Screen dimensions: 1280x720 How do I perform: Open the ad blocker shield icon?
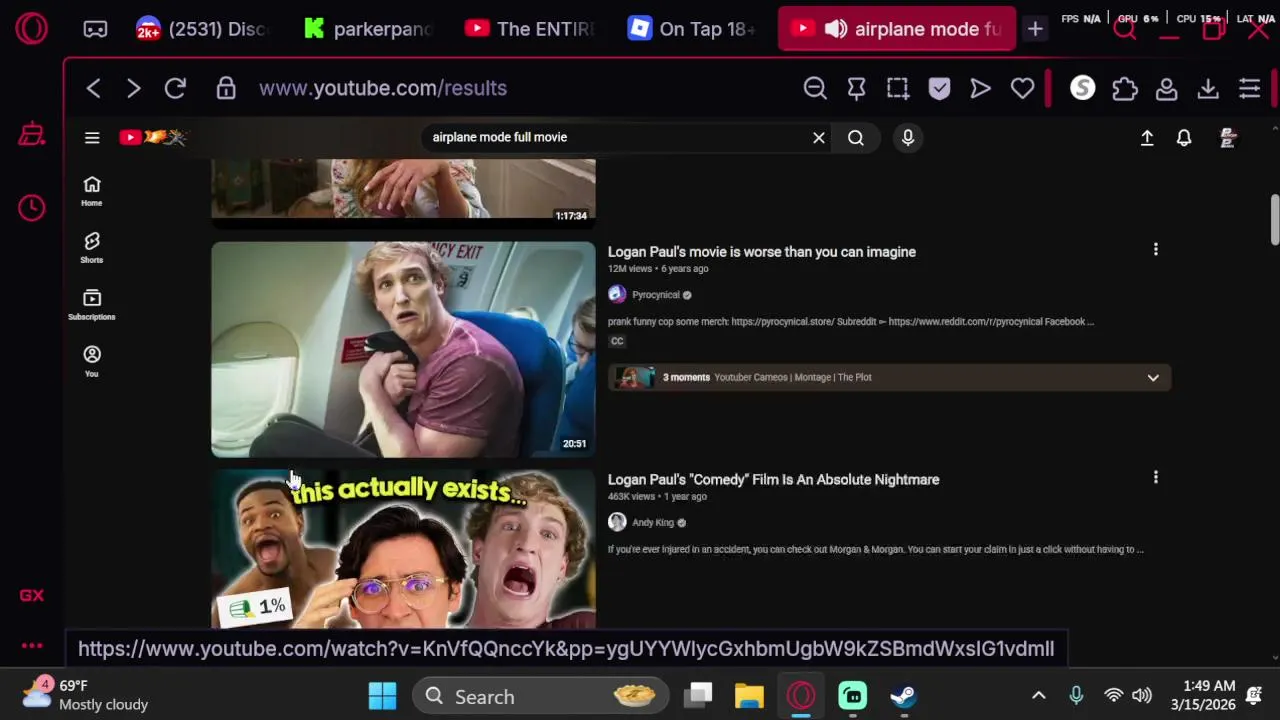(x=939, y=88)
